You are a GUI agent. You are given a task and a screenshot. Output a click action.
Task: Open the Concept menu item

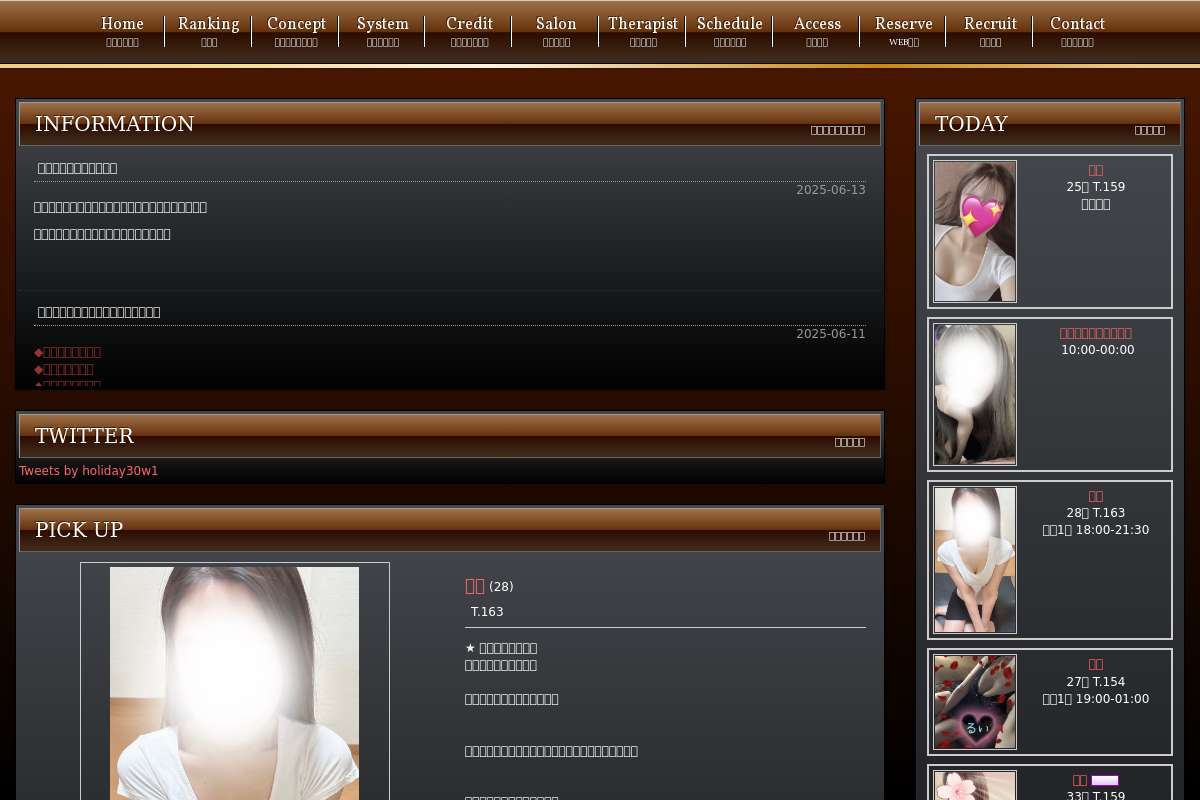point(296,30)
